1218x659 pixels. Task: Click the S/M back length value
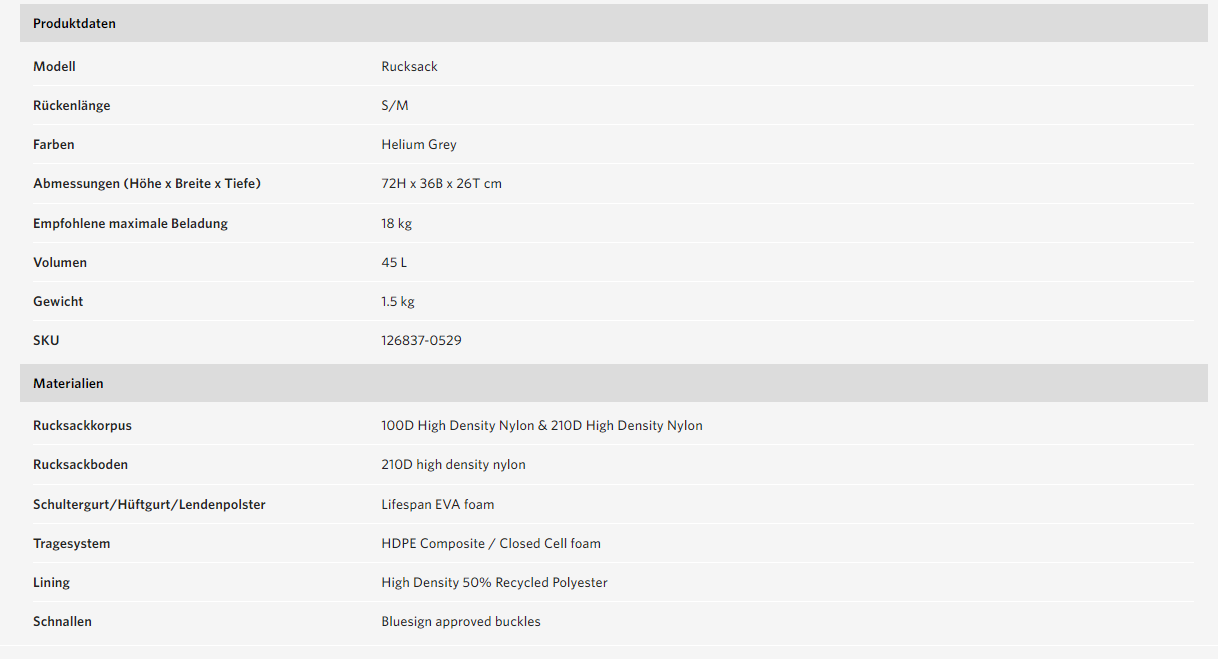(x=394, y=105)
